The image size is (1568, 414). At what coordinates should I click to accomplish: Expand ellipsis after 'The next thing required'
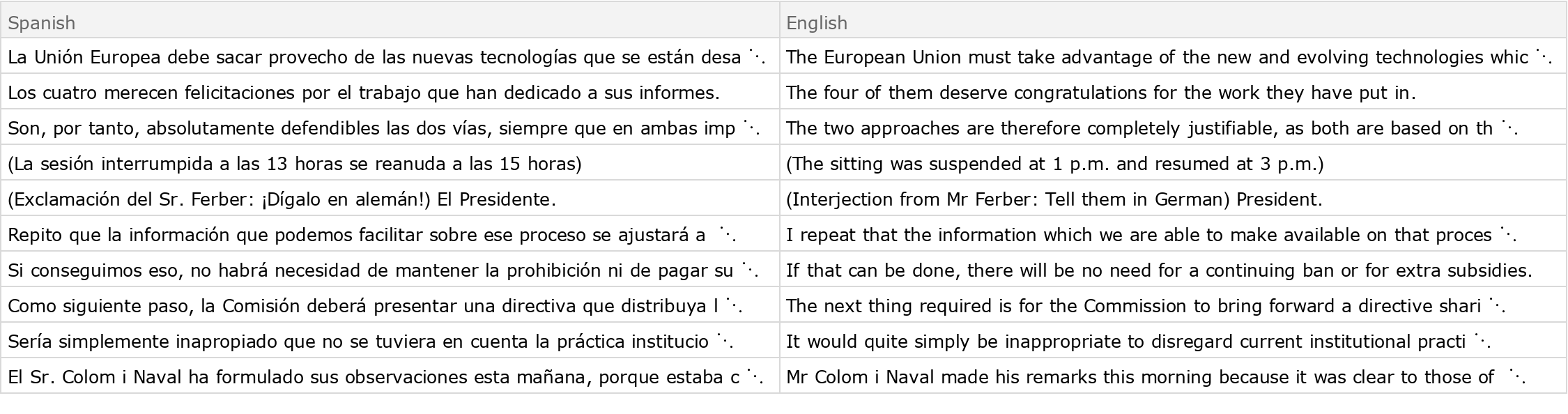pyautogui.click(x=1496, y=306)
